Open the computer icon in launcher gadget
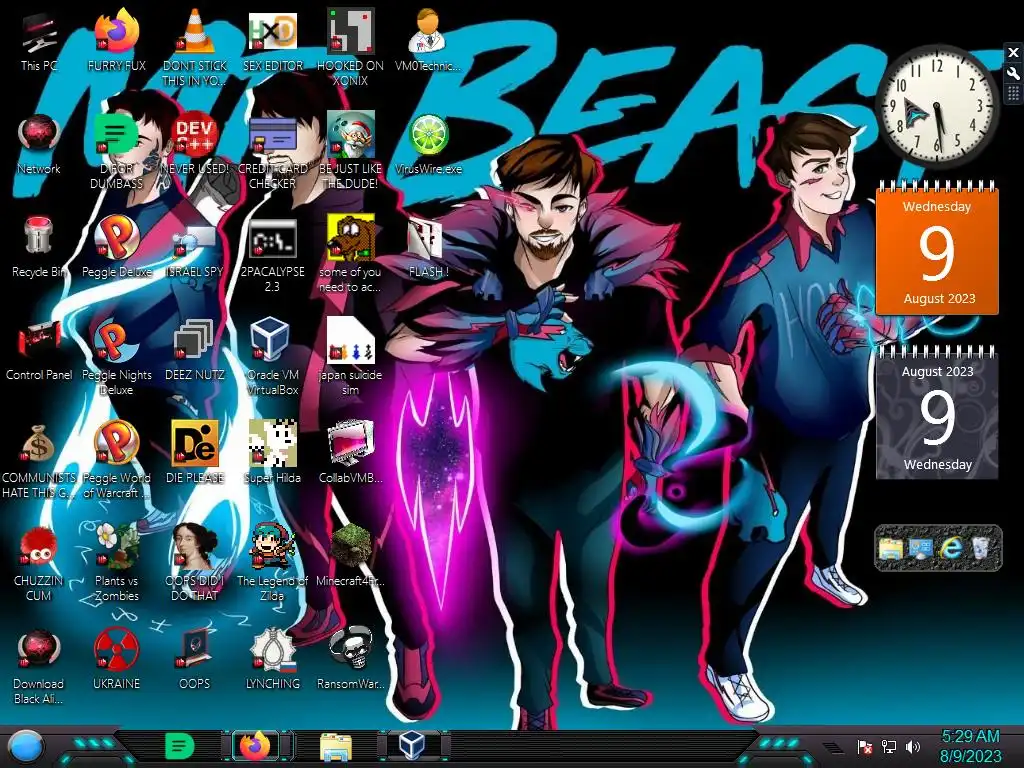The image size is (1024, 768). coord(920,548)
